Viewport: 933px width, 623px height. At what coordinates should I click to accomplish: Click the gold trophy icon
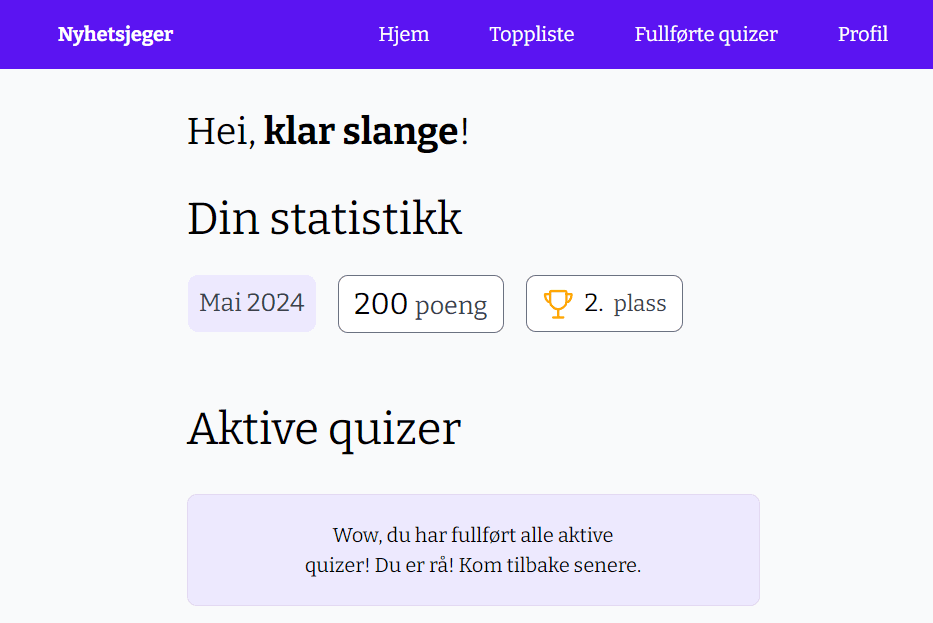[558, 304]
